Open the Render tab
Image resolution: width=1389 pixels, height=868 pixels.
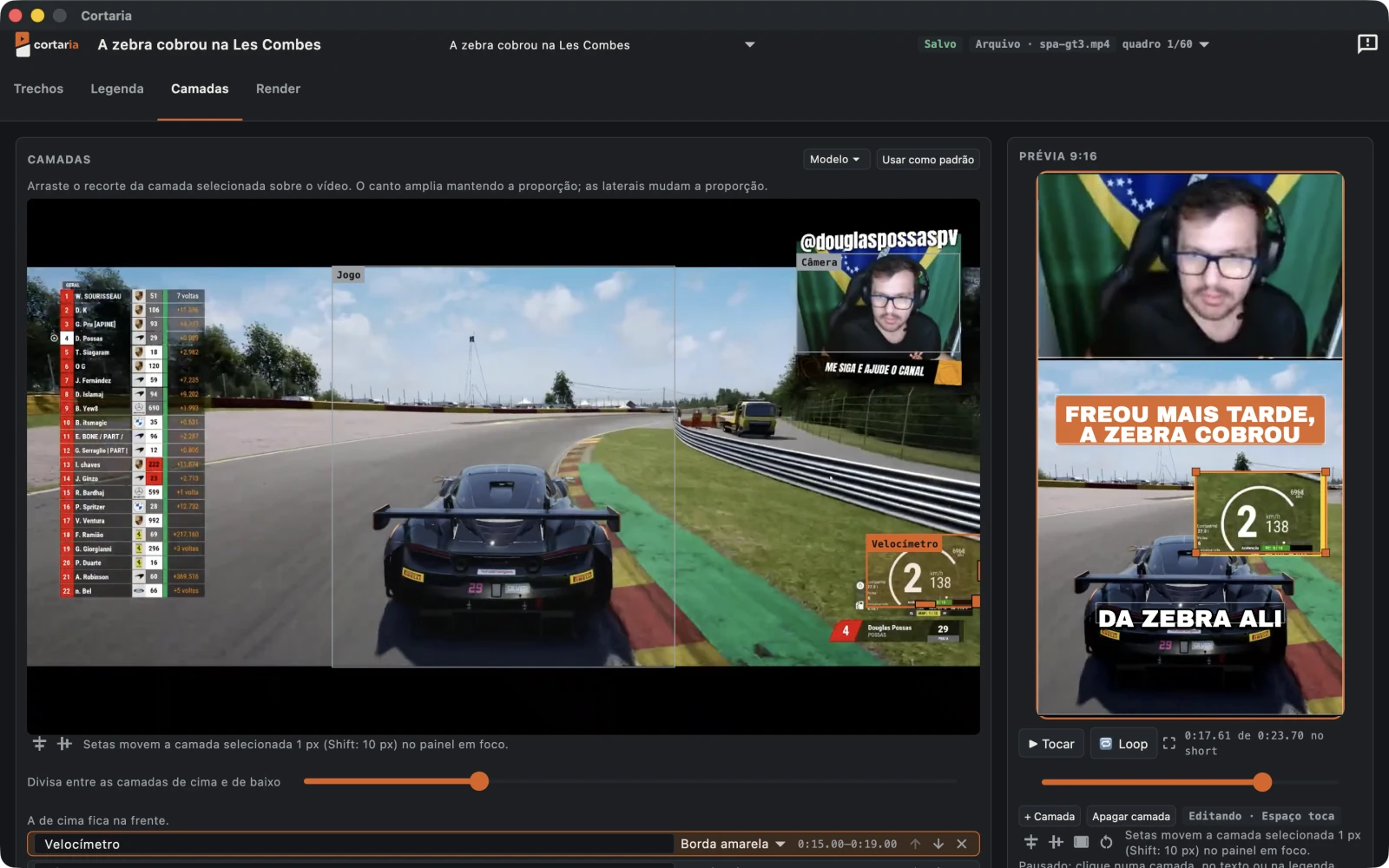[278, 89]
